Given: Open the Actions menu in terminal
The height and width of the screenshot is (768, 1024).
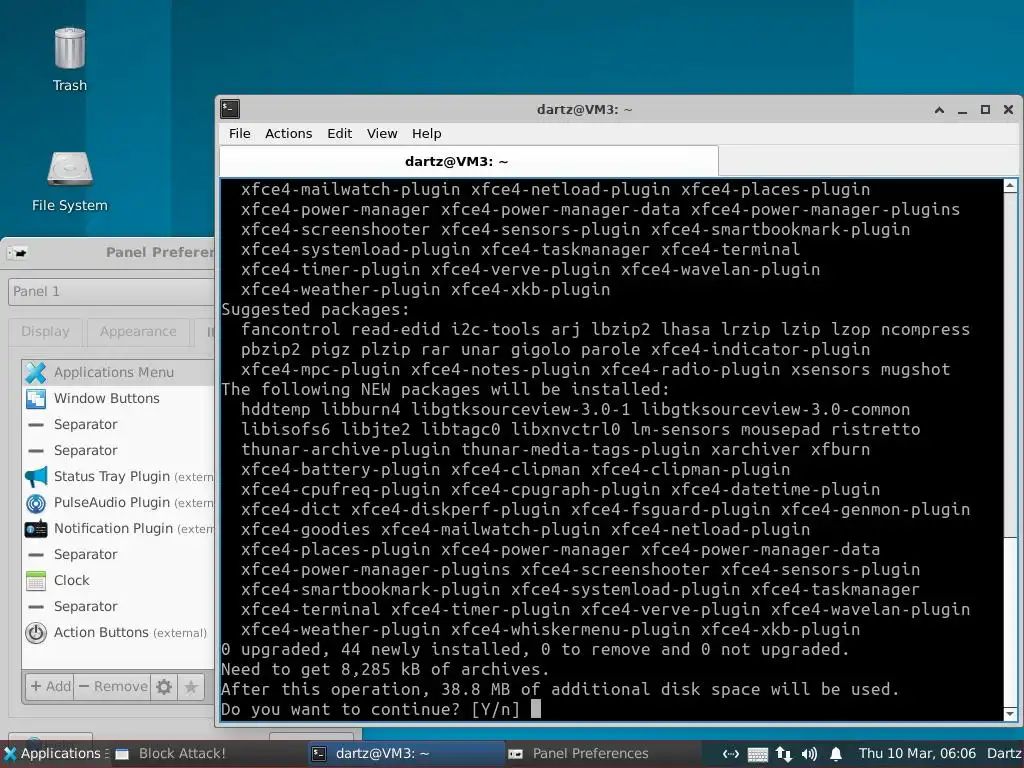Looking at the screenshot, I should point(289,133).
